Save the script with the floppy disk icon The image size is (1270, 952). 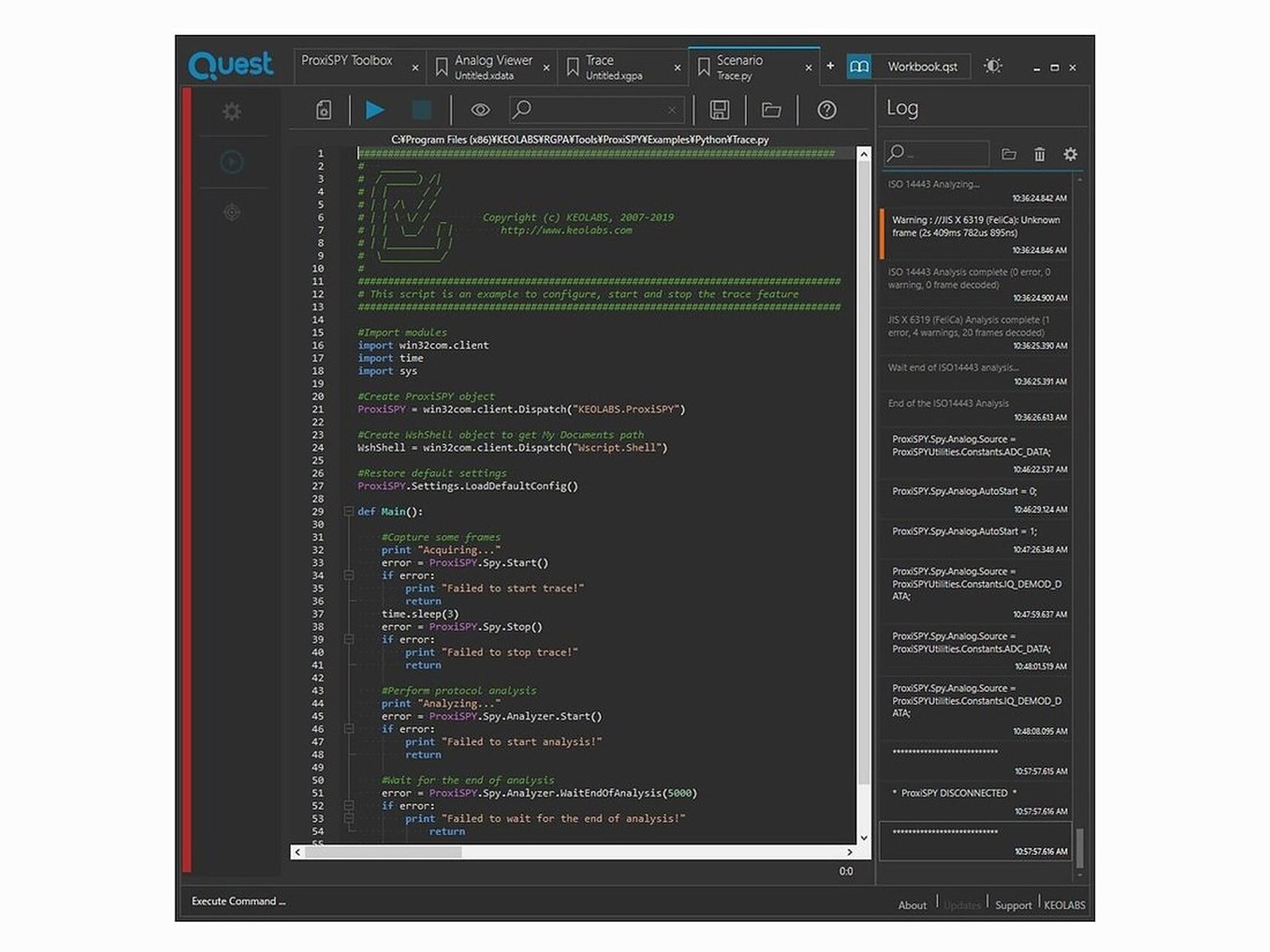pyautogui.click(x=719, y=109)
